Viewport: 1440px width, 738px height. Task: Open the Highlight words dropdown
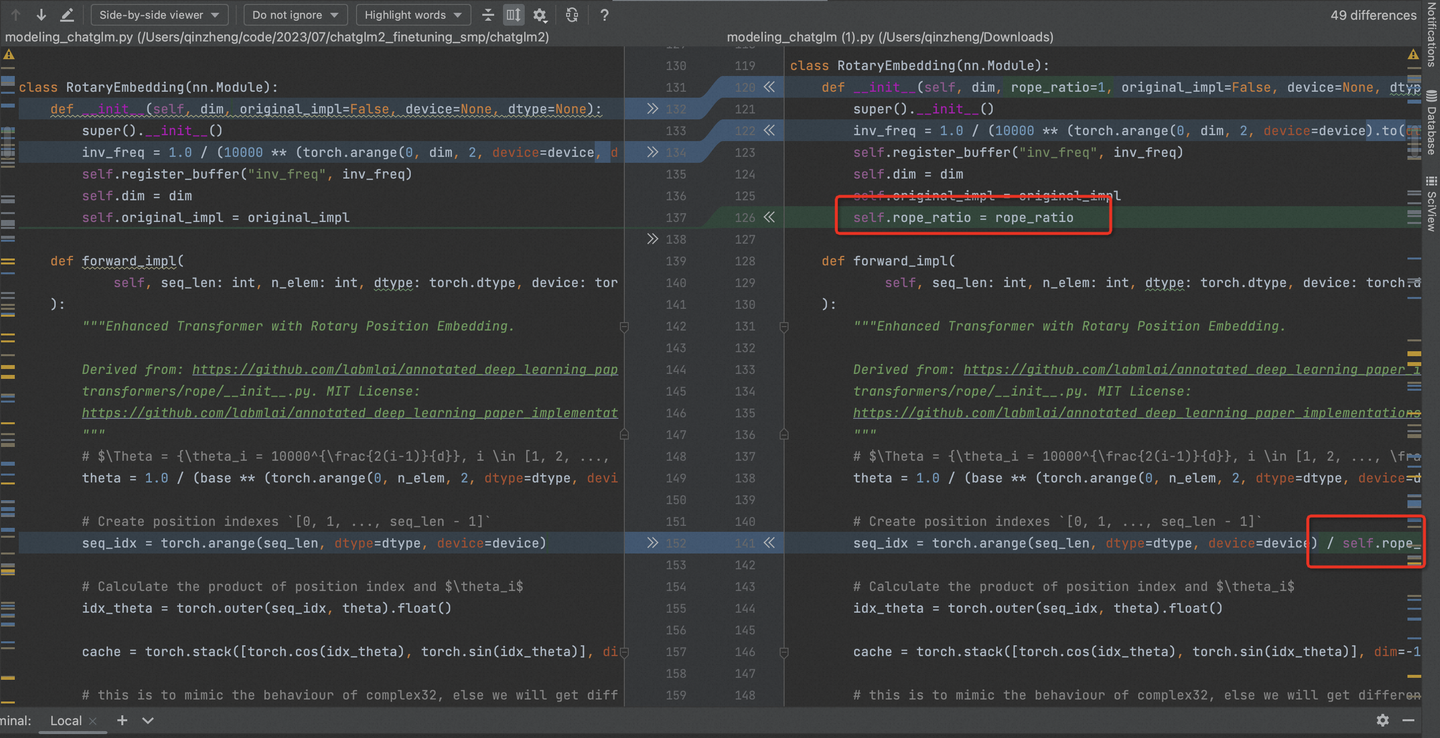tap(414, 15)
